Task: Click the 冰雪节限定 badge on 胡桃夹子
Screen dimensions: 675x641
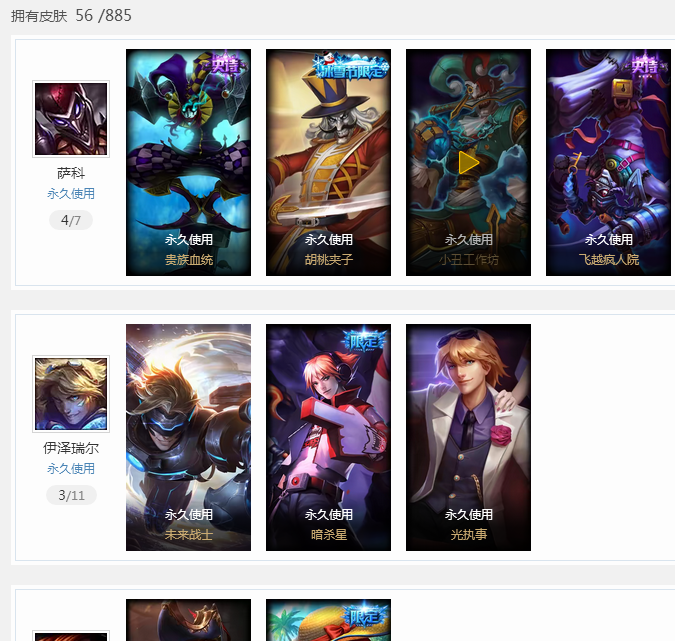Action: (x=351, y=66)
